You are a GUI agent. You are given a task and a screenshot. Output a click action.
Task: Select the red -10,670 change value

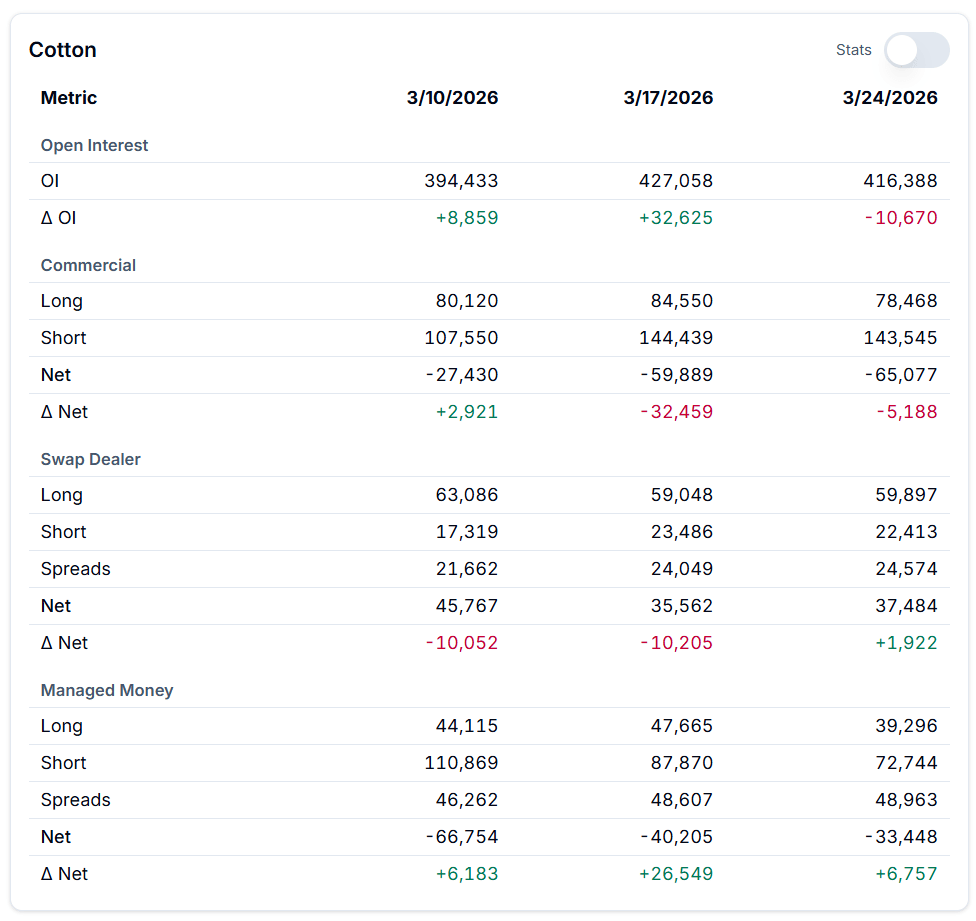pyautogui.click(x=901, y=218)
